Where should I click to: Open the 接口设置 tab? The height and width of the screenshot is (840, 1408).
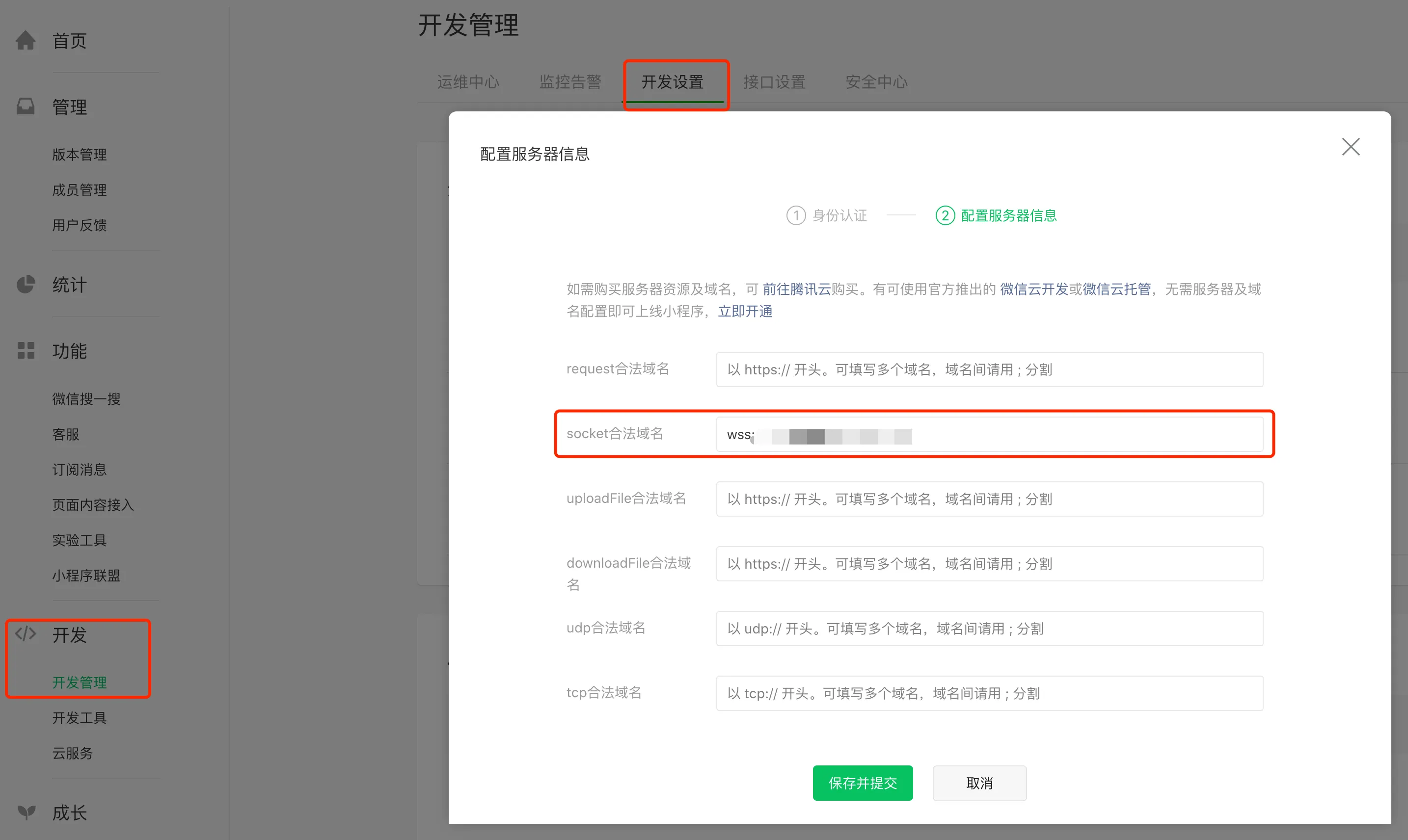[775, 82]
